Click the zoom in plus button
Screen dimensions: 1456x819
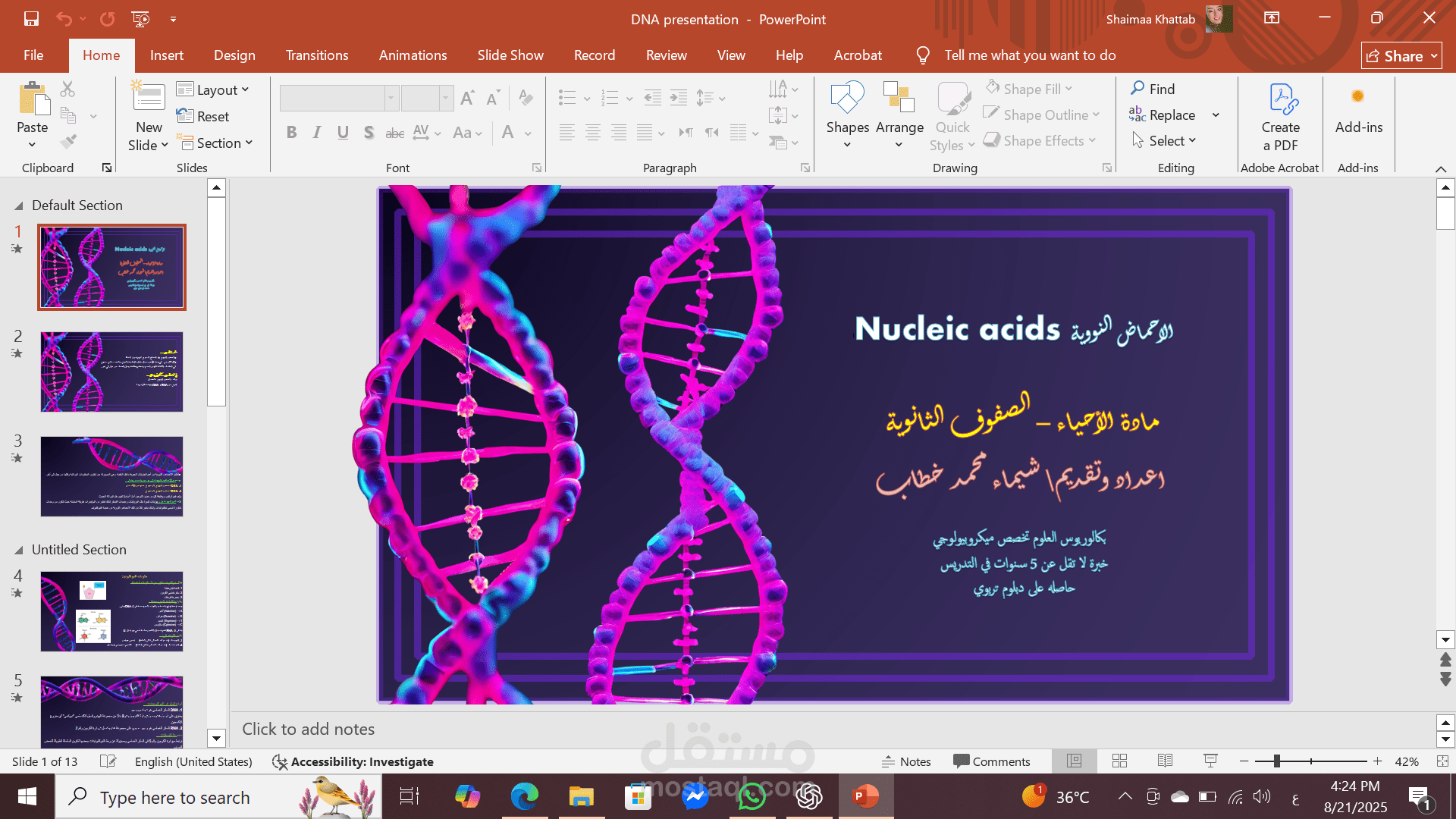coord(1377,761)
